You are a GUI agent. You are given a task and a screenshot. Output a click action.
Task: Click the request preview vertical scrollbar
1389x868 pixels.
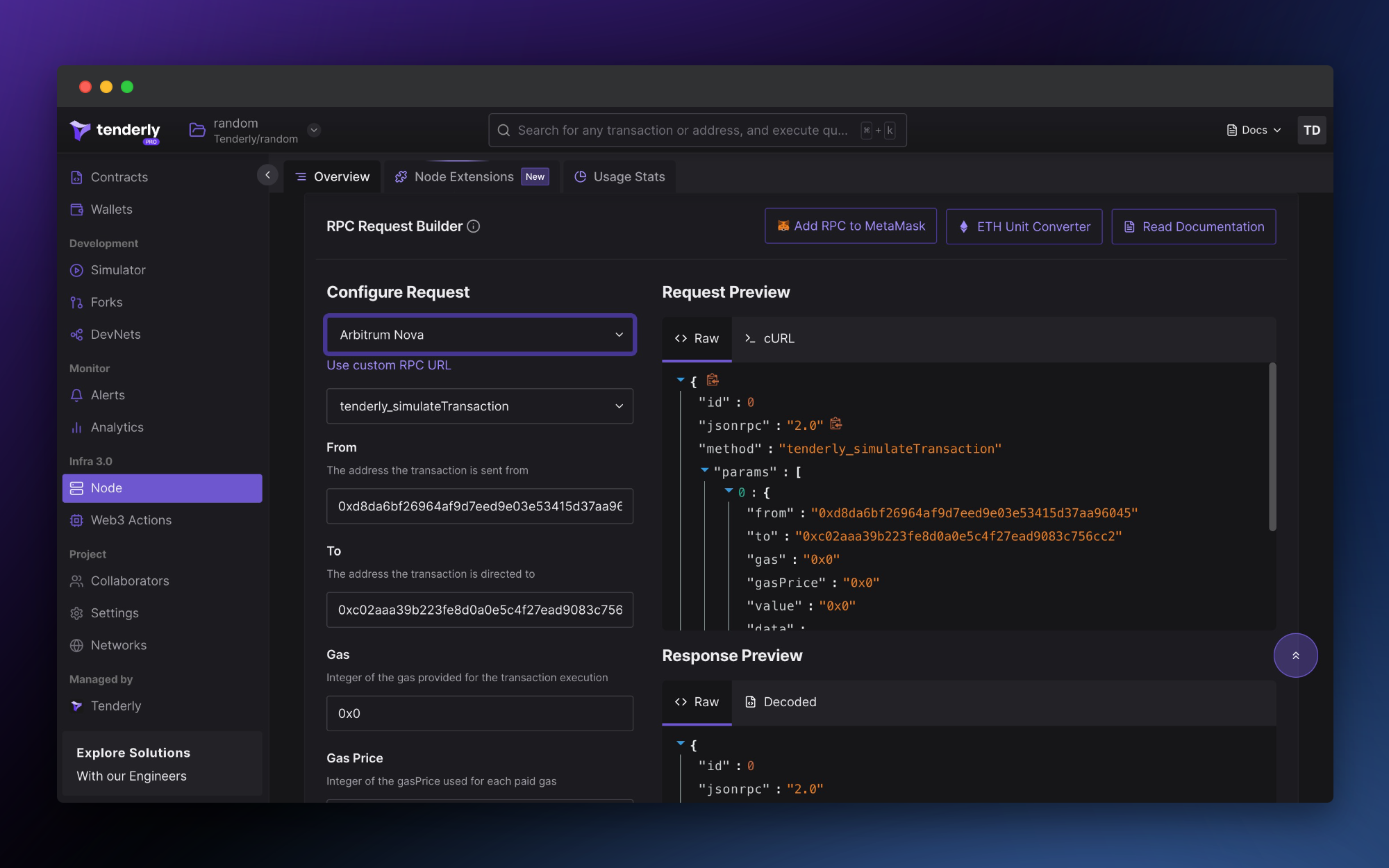[x=1272, y=448]
